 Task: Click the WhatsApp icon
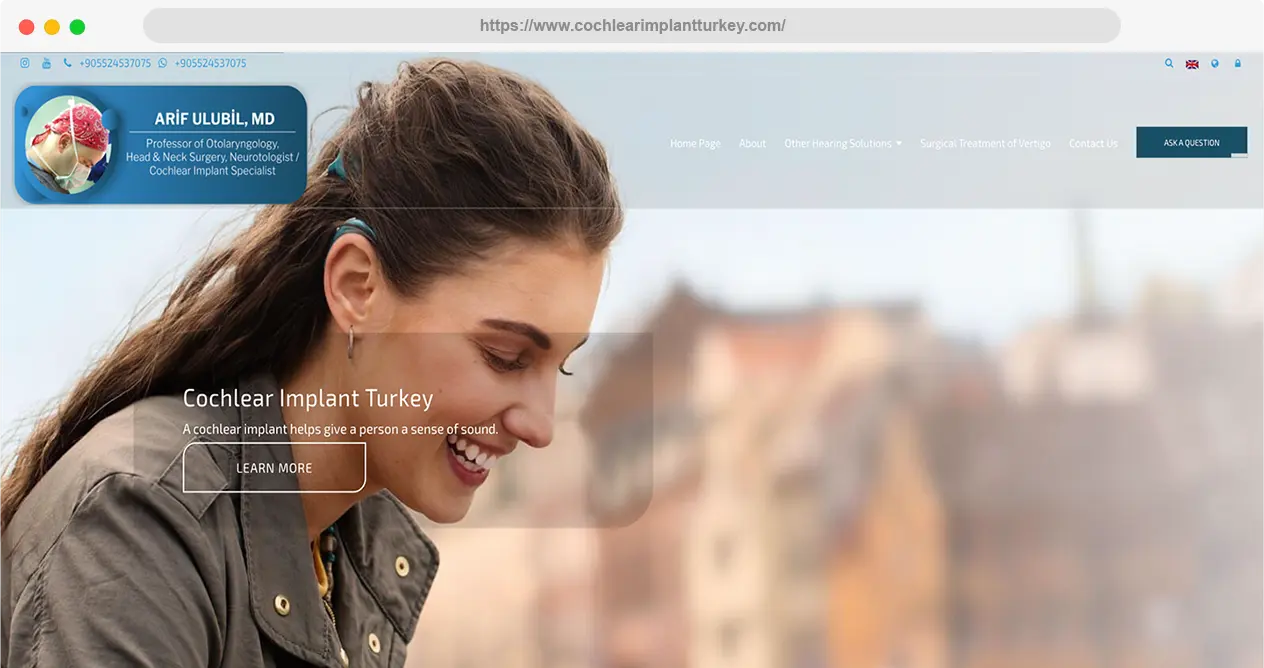click(163, 63)
